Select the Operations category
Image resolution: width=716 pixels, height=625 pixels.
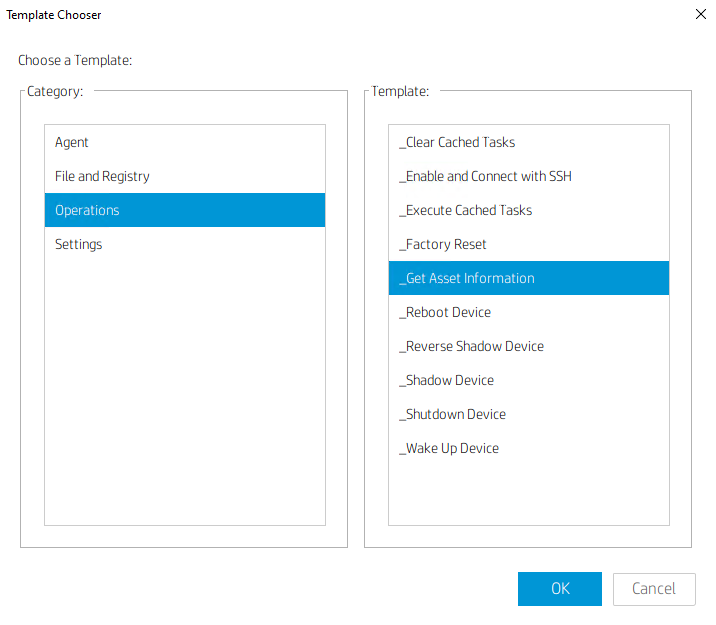pos(185,210)
